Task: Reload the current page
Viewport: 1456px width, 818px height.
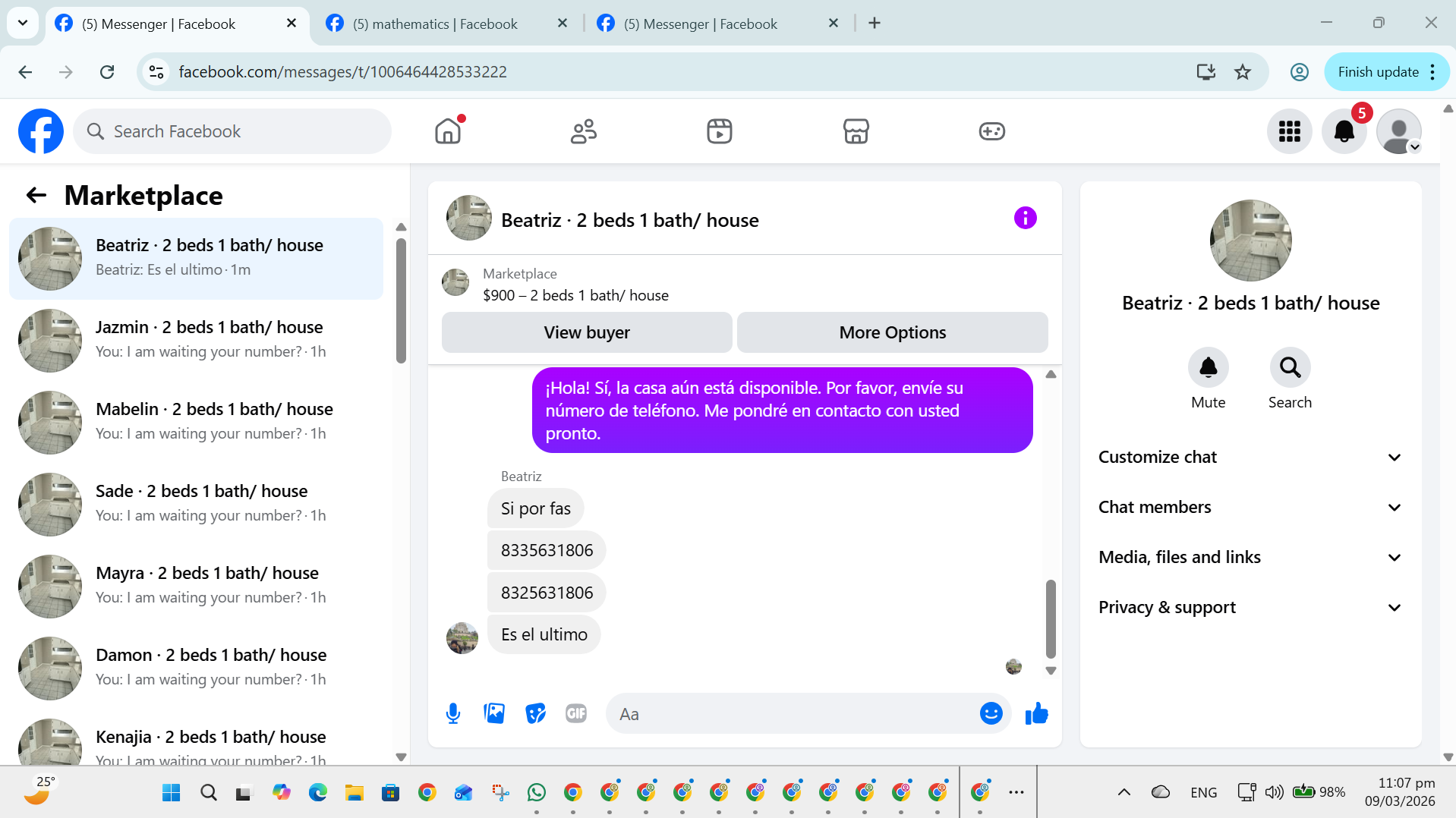Action: pyautogui.click(x=107, y=72)
